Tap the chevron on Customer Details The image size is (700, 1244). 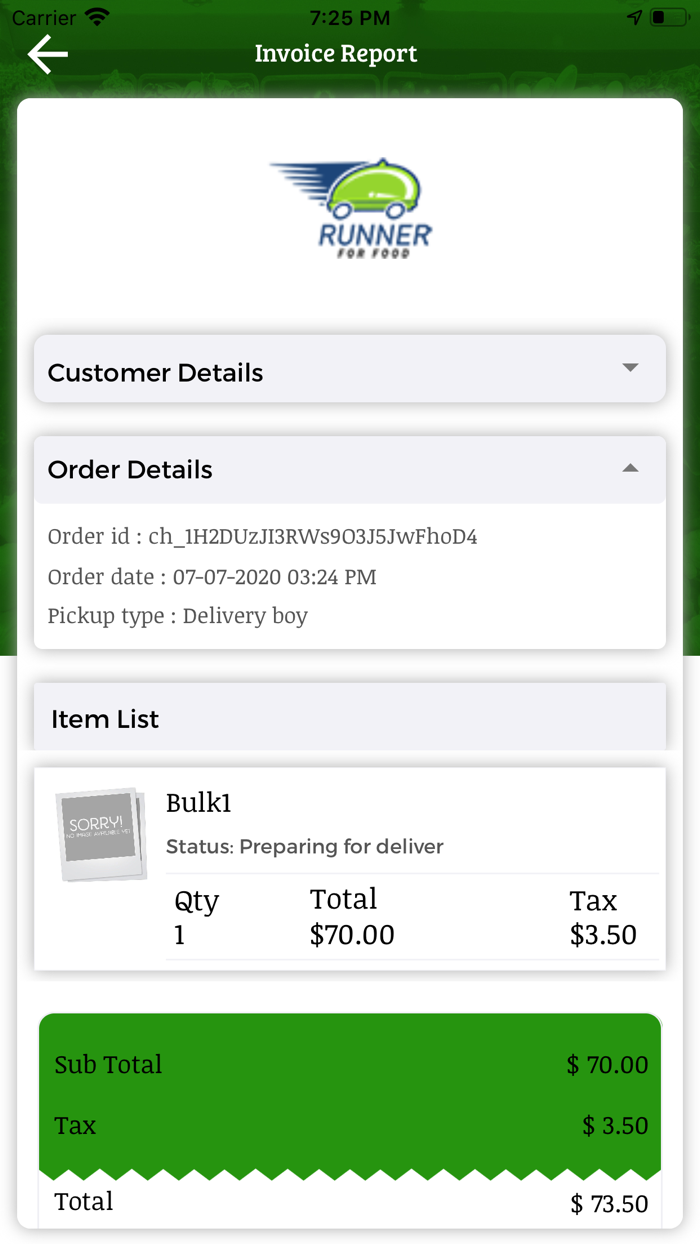tap(629, 368)
